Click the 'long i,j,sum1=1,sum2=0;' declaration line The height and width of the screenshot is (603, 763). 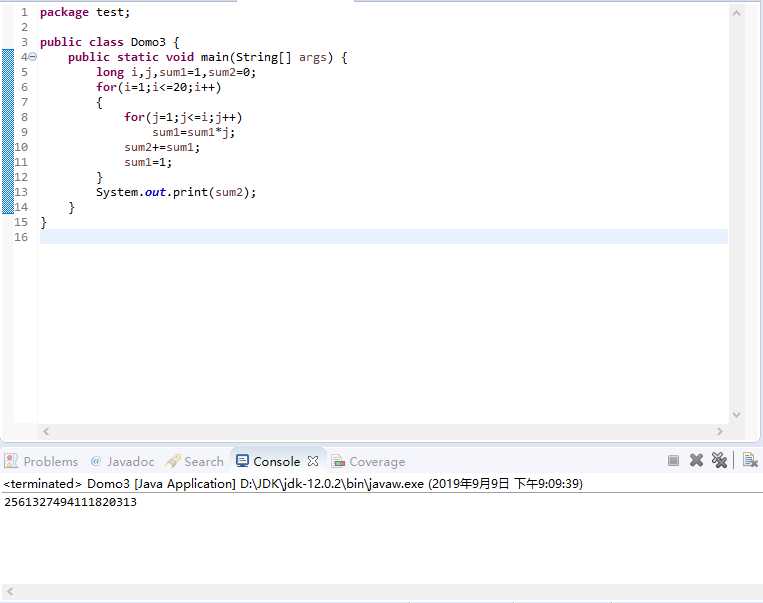pyautogui.click(x=176, y=73)
